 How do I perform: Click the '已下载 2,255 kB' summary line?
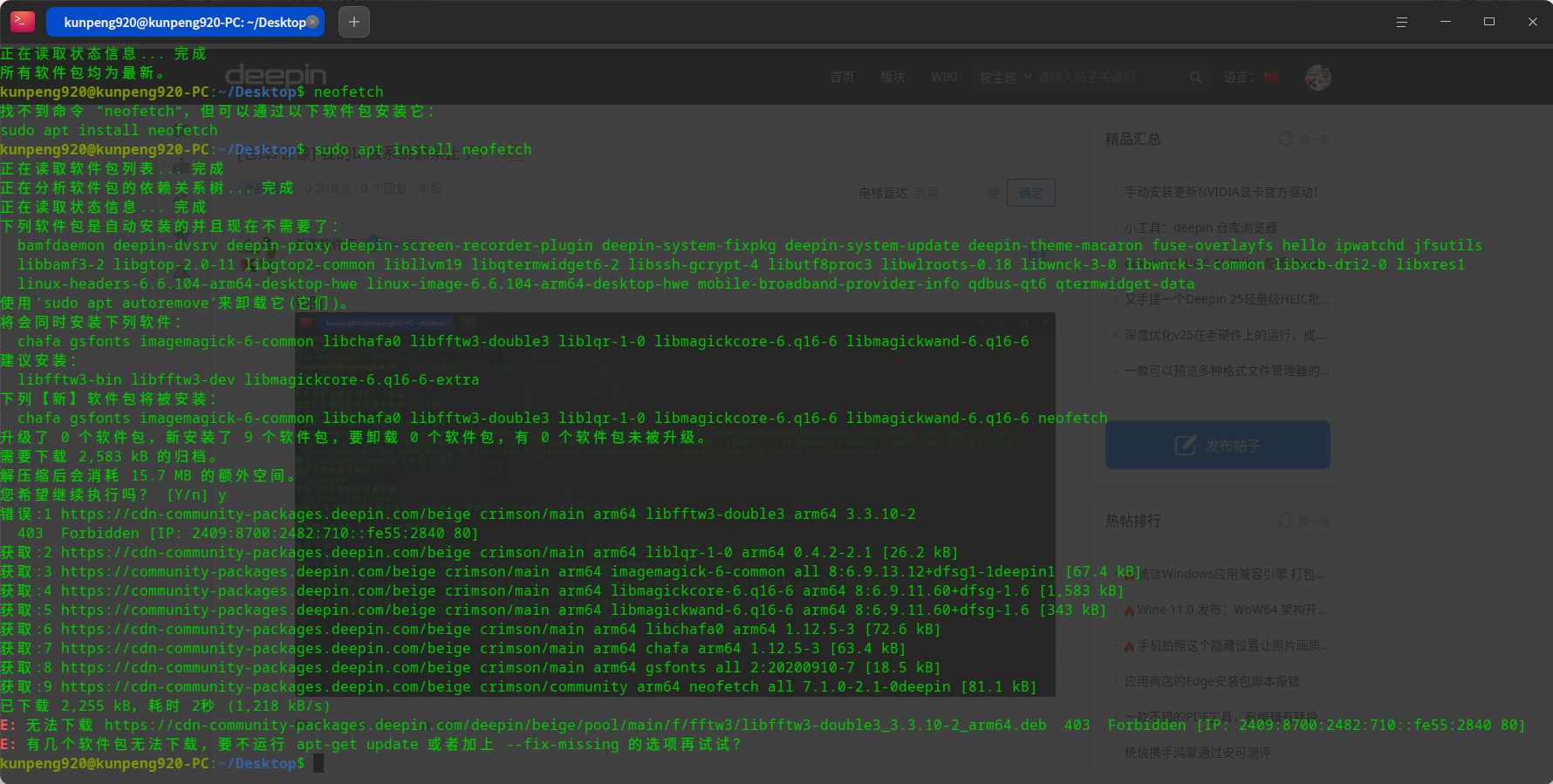[166, 706]
